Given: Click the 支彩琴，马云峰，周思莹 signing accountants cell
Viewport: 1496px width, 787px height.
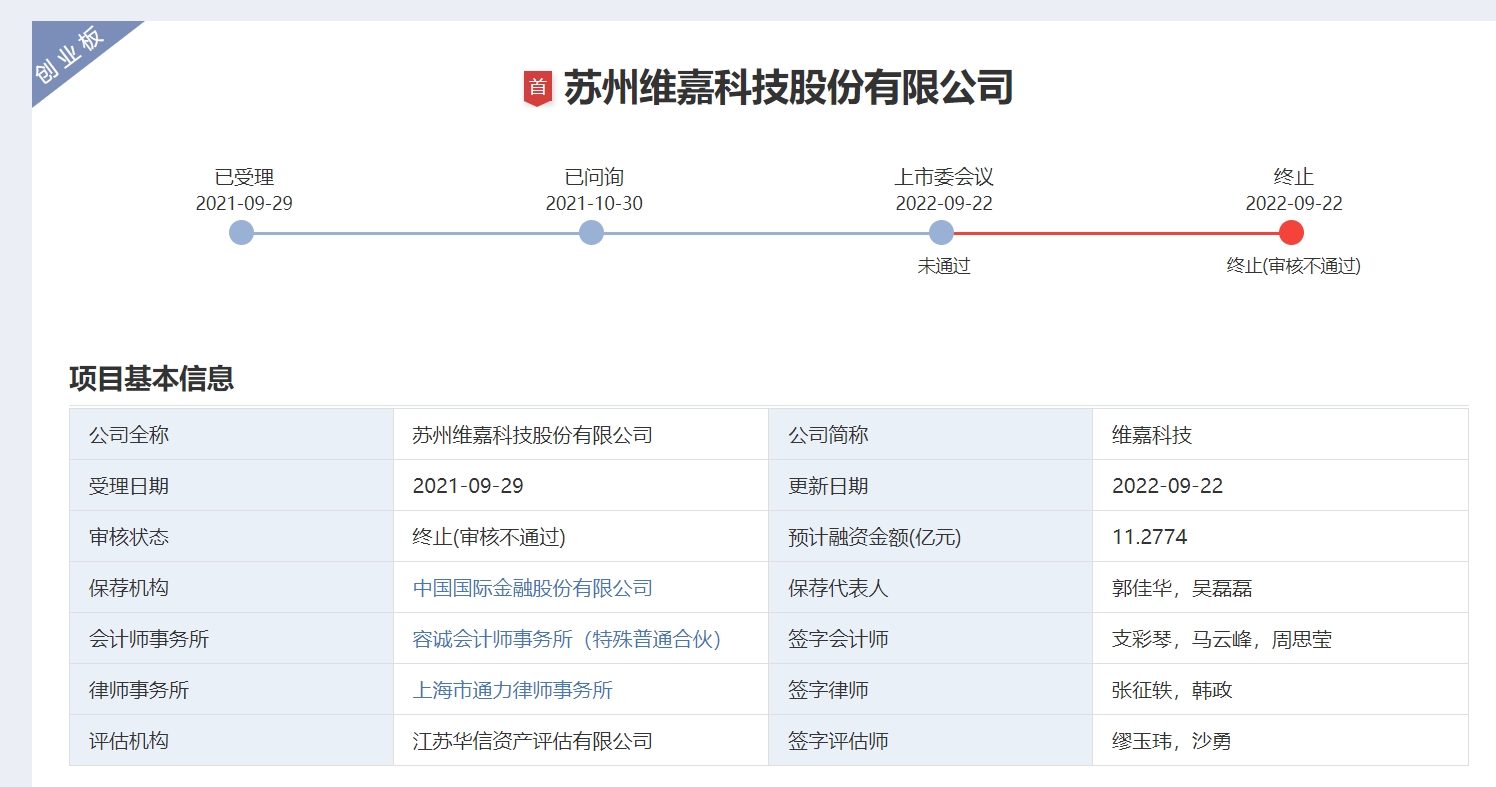Looking at the screenshot, I should coord(1221,639).
